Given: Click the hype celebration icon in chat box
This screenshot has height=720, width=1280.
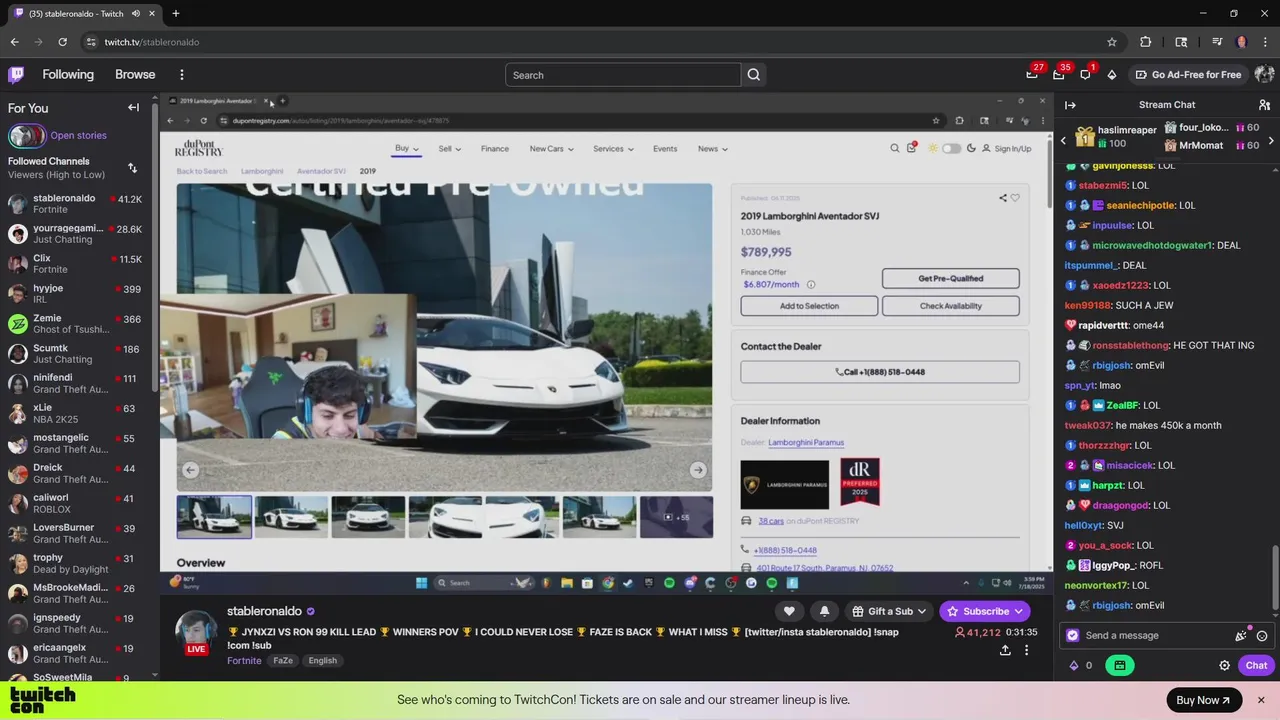Looking at the screenshot, I should 1241,635.
